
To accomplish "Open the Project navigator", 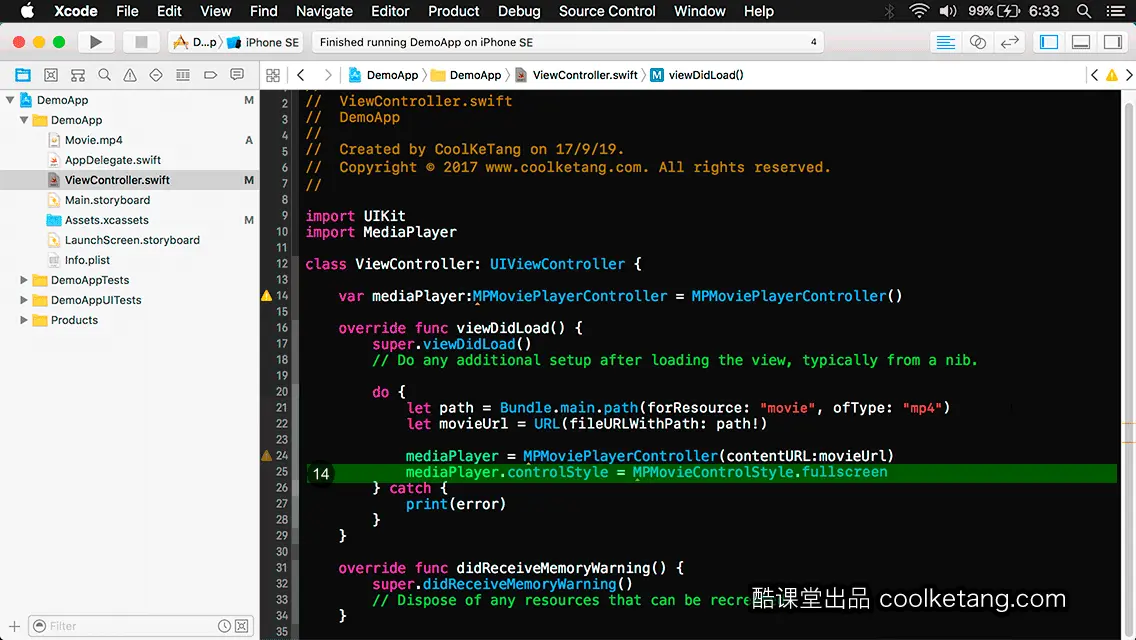I will 23,75.
